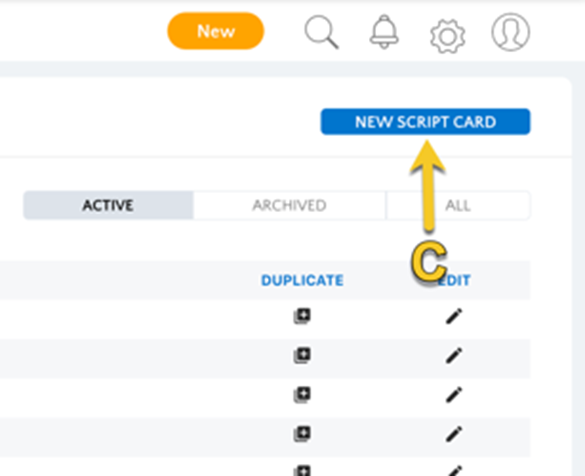Open search with the magnifier icon
The height and width of the screenshot is (476, 585).
(321, 32)
